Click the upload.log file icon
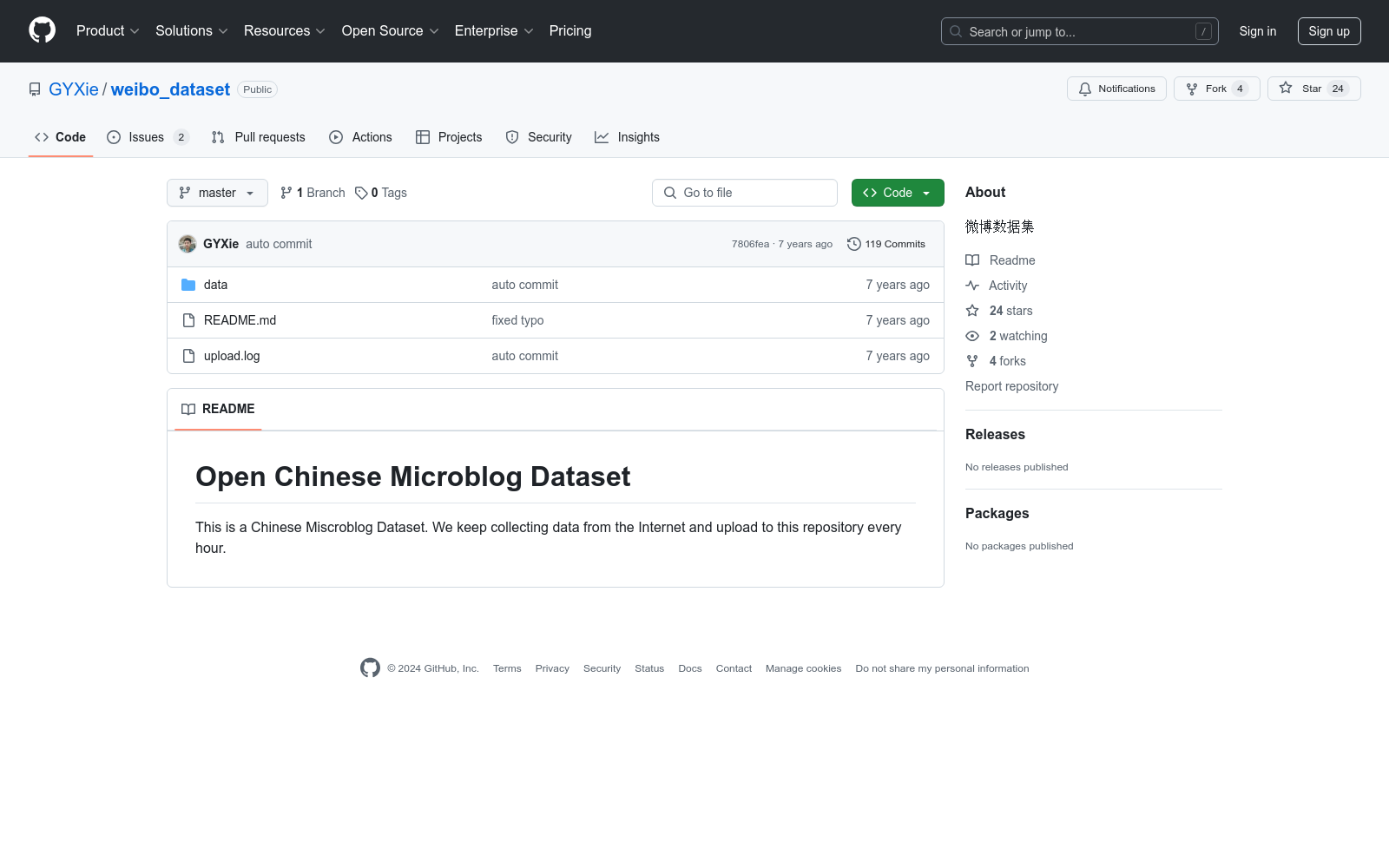1389x868 pixels. tap(188, 356)
